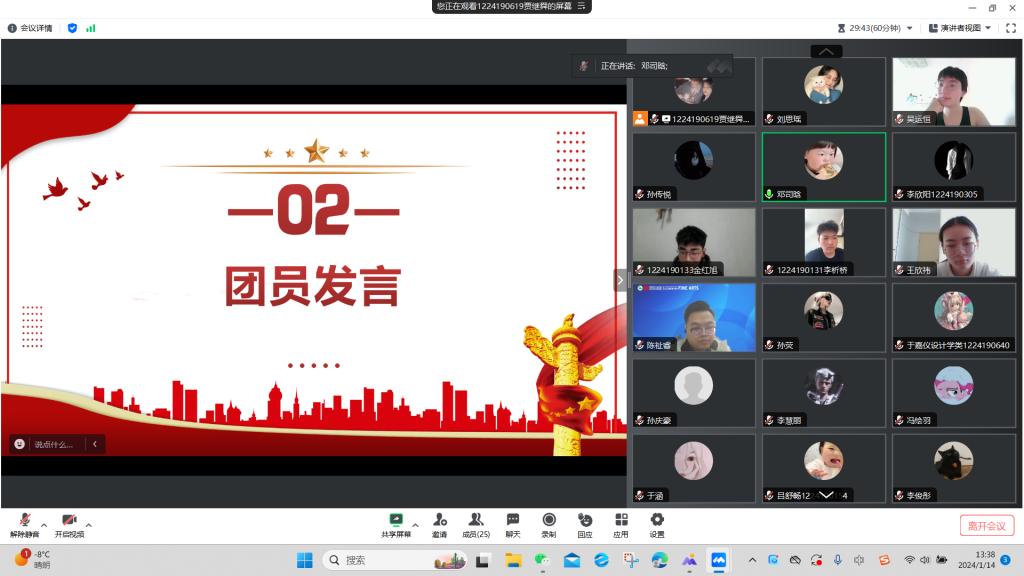This screenshot has height=576, width=1024.
Task: Select the 1224190619贾继舜 participant tile
Action: [x=694, y=91]
